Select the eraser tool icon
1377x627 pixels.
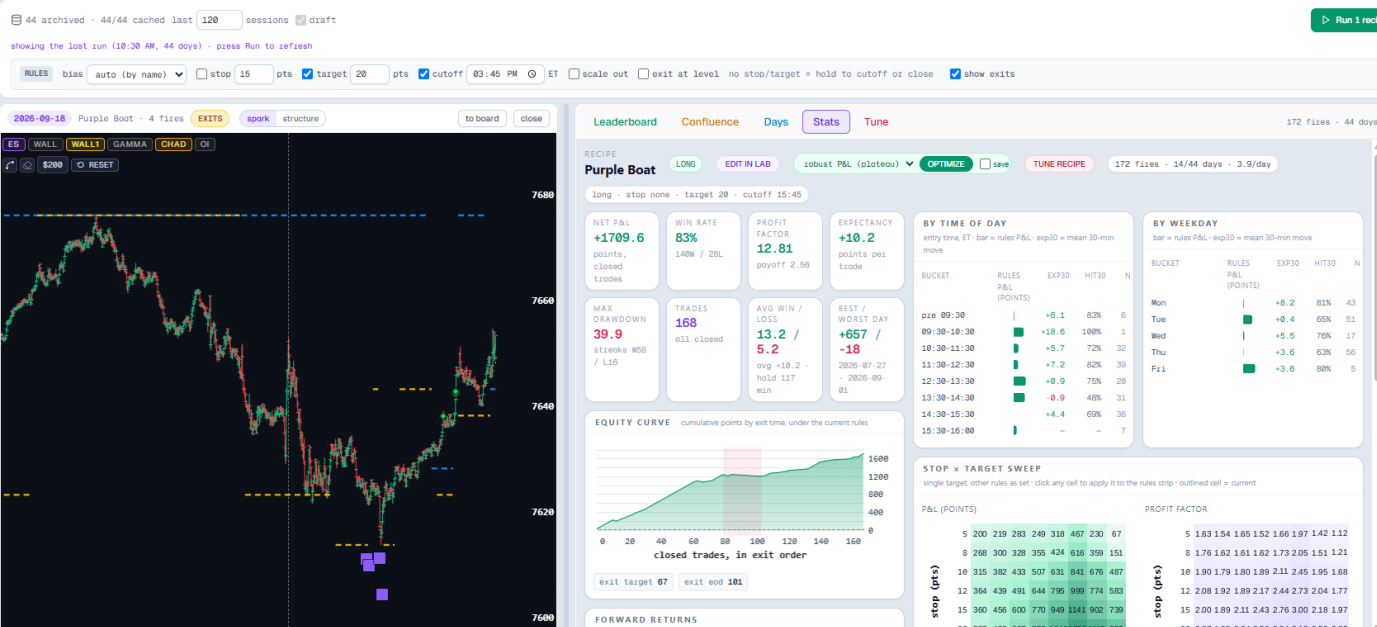tap(26, 165)
